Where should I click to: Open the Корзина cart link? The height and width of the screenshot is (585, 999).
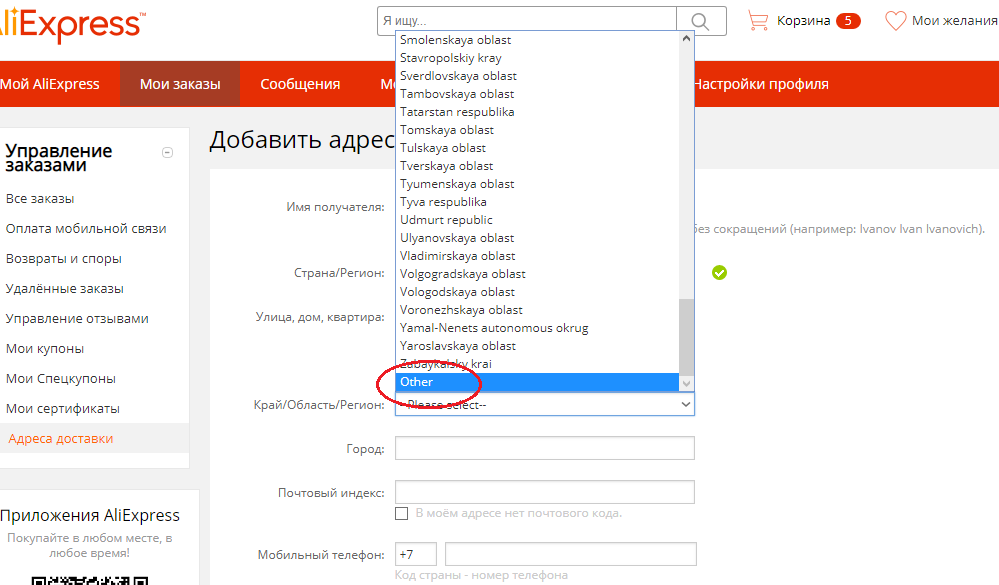point(804,21)
